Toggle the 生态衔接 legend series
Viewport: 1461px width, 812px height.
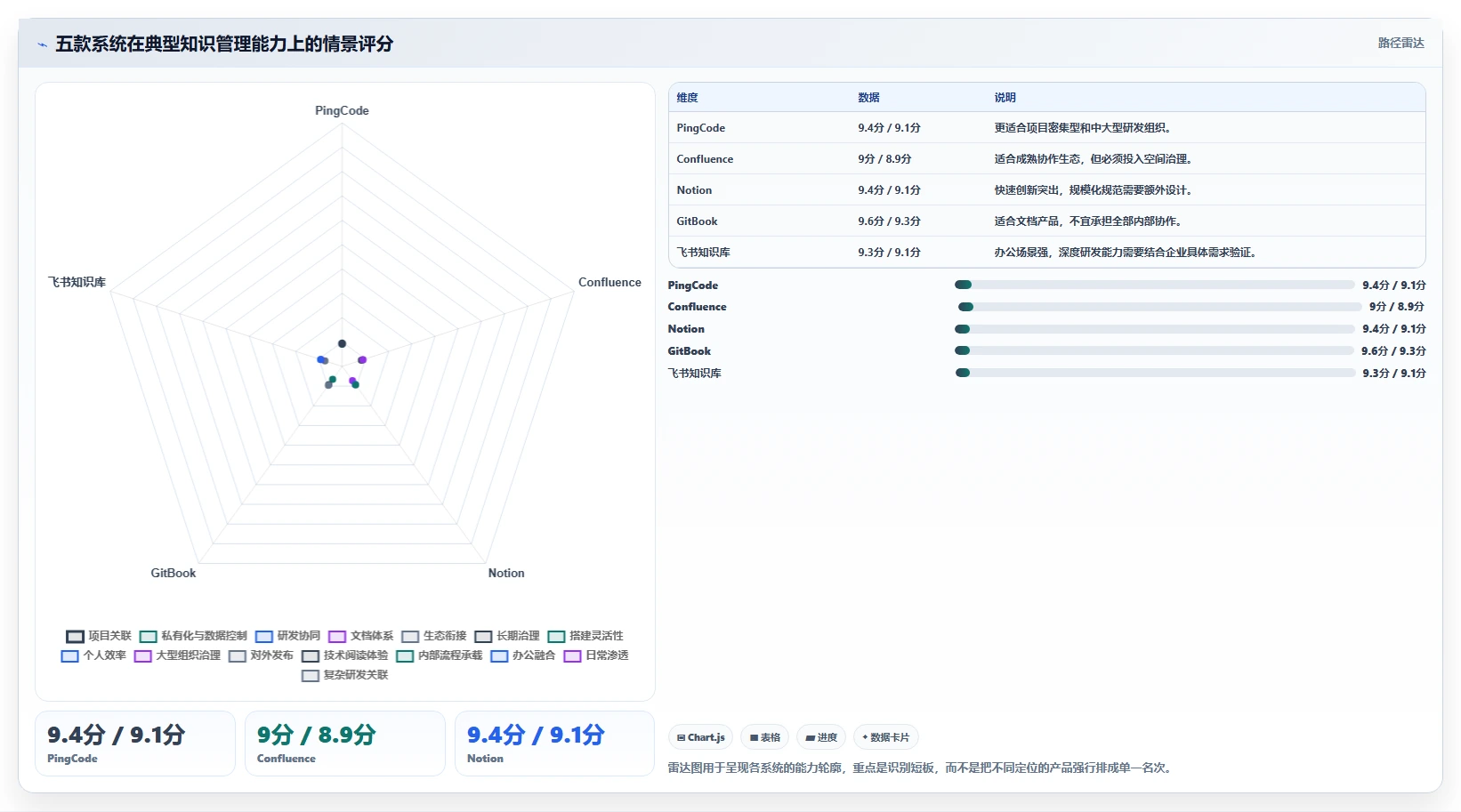(x=433, y=636)
